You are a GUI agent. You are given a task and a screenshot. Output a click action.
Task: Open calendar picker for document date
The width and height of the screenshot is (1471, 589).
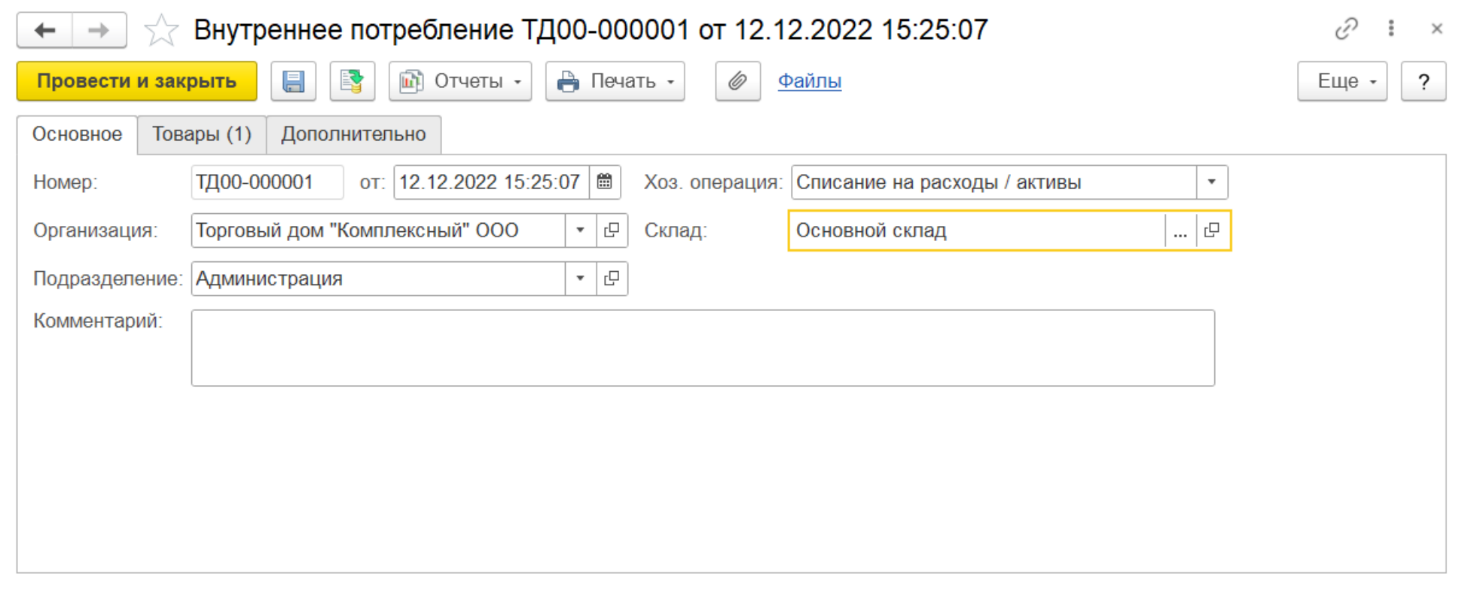pyautogui.click(x=604, y=183)
